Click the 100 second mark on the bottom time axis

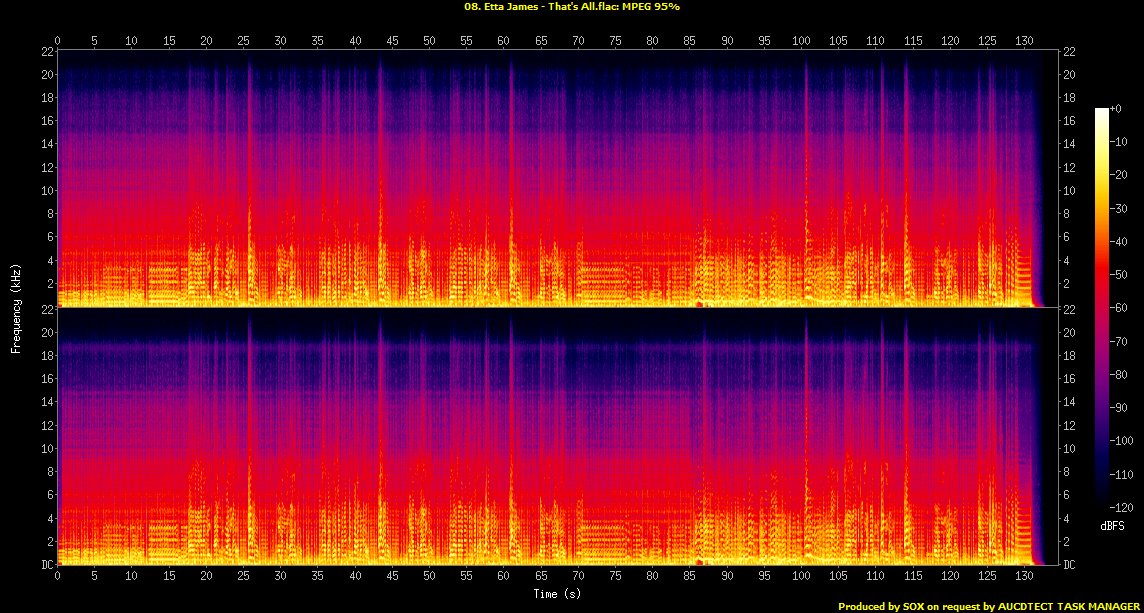pyautogui.click(x=801, y=576)
